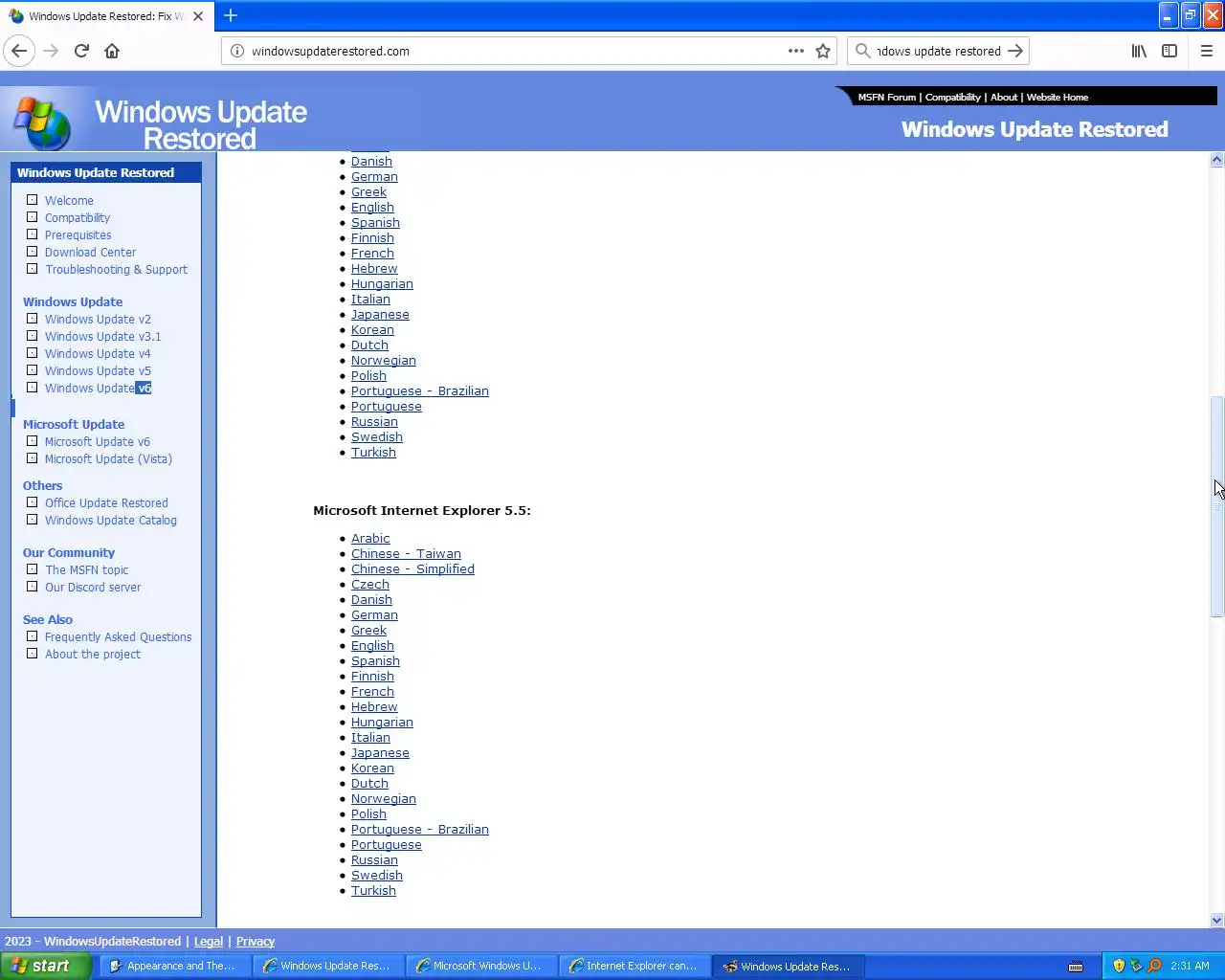The image size is (1225, 980).
Task: Open the Library bookmarks icon
Action: click(x=1139, y=51)
